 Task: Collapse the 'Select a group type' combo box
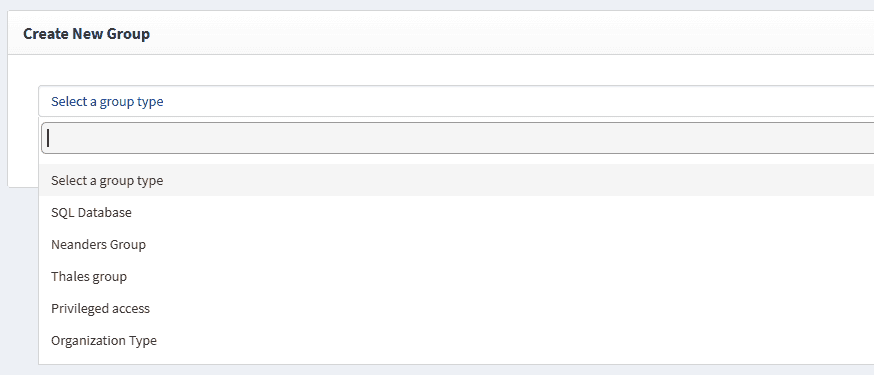click(x=456, y=101)
